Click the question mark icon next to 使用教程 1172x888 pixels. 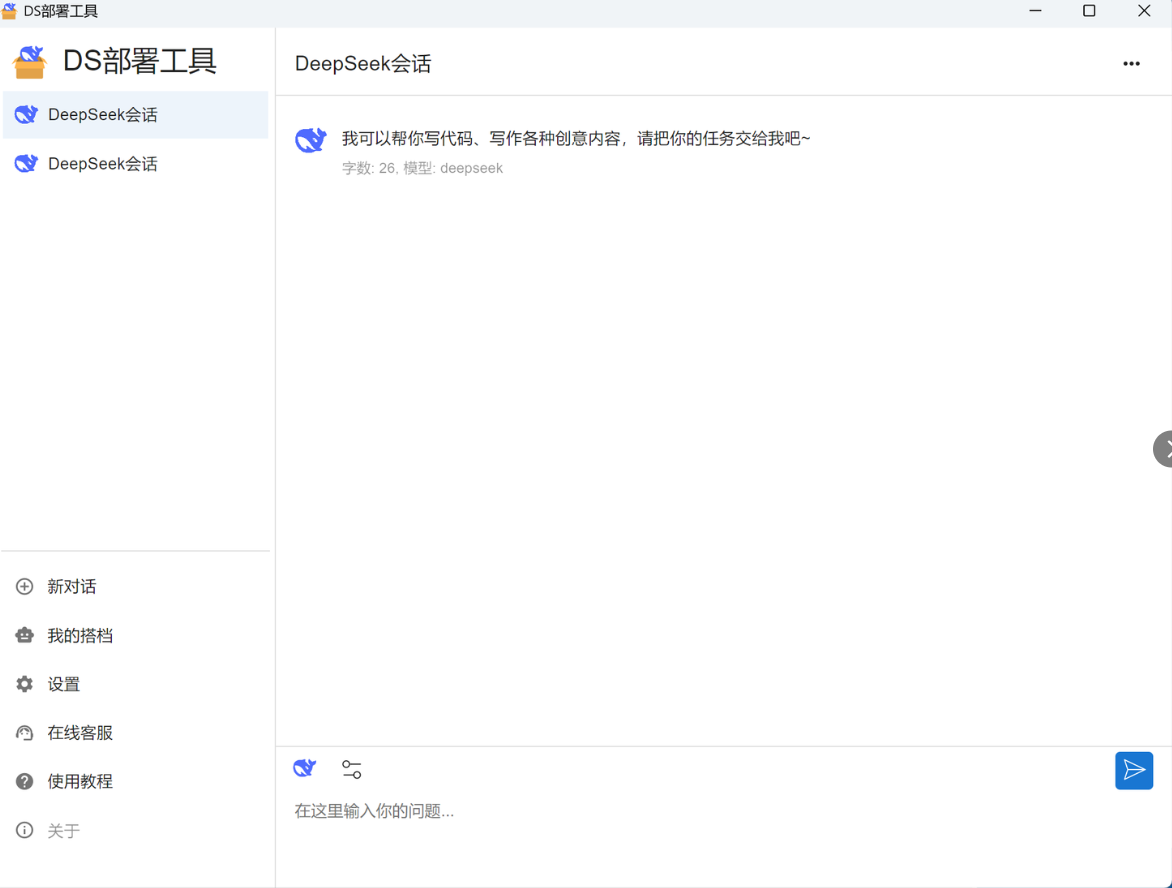25,781
